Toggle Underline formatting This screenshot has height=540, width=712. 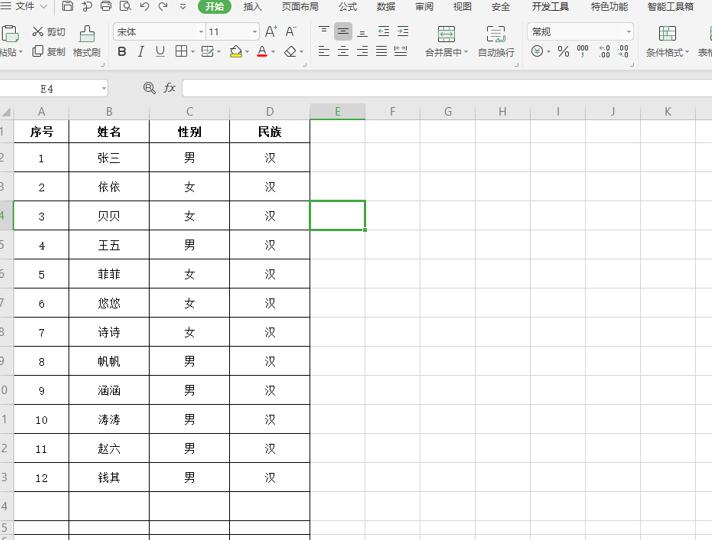[160, 51]
